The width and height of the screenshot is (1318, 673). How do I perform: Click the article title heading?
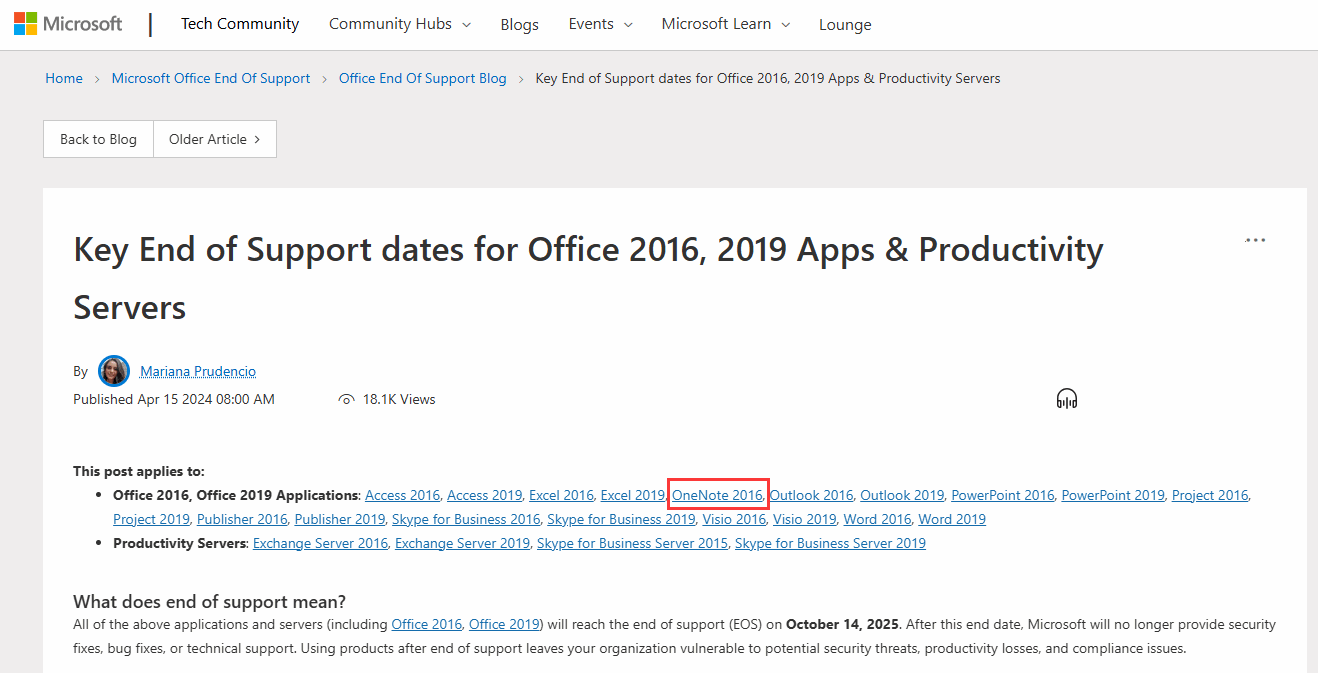pos(588,278)
